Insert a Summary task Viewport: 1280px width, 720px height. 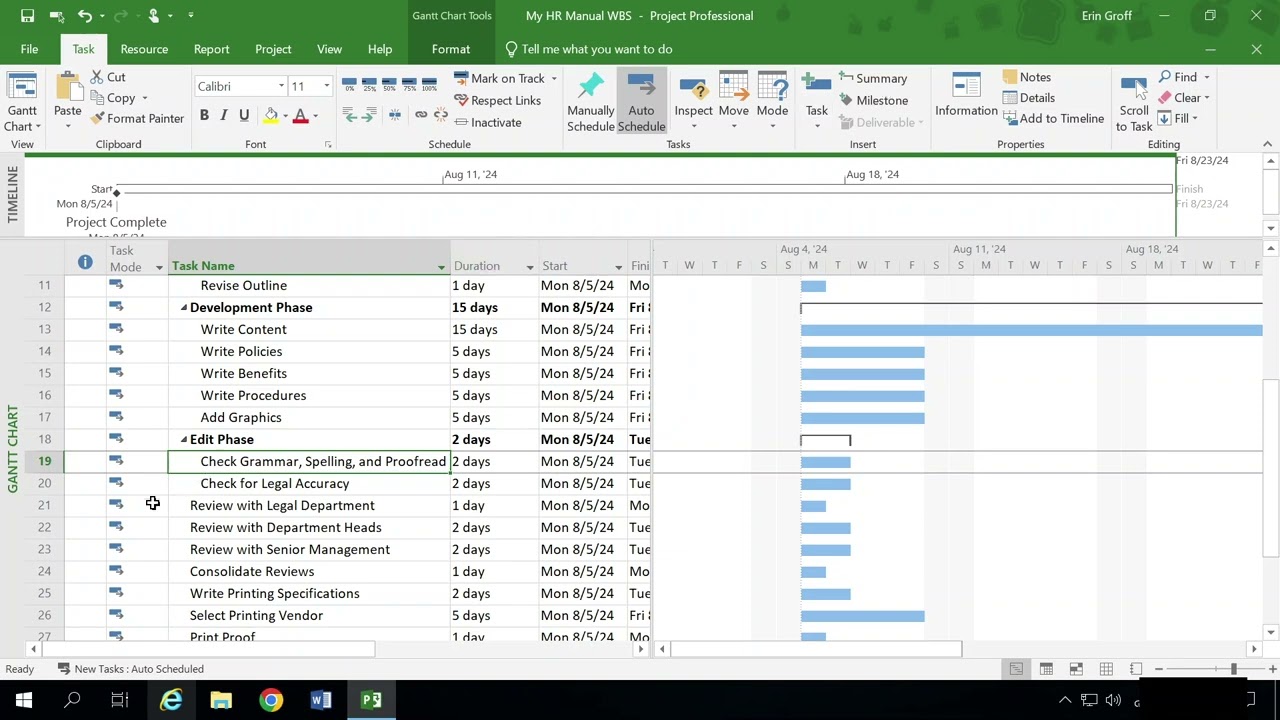coord(873,78)
